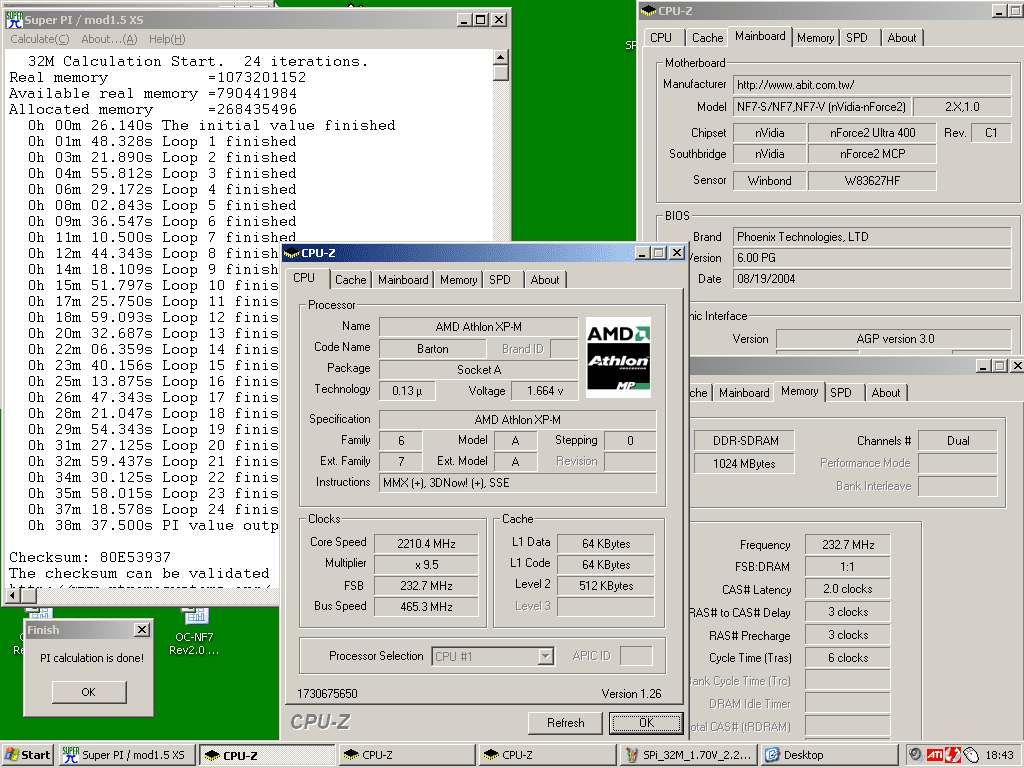Viewport: 1024px width, 768px height.
Task: Click Manufacturer http://www.abit.com.tw/ field
Action: tap(872, 85)
